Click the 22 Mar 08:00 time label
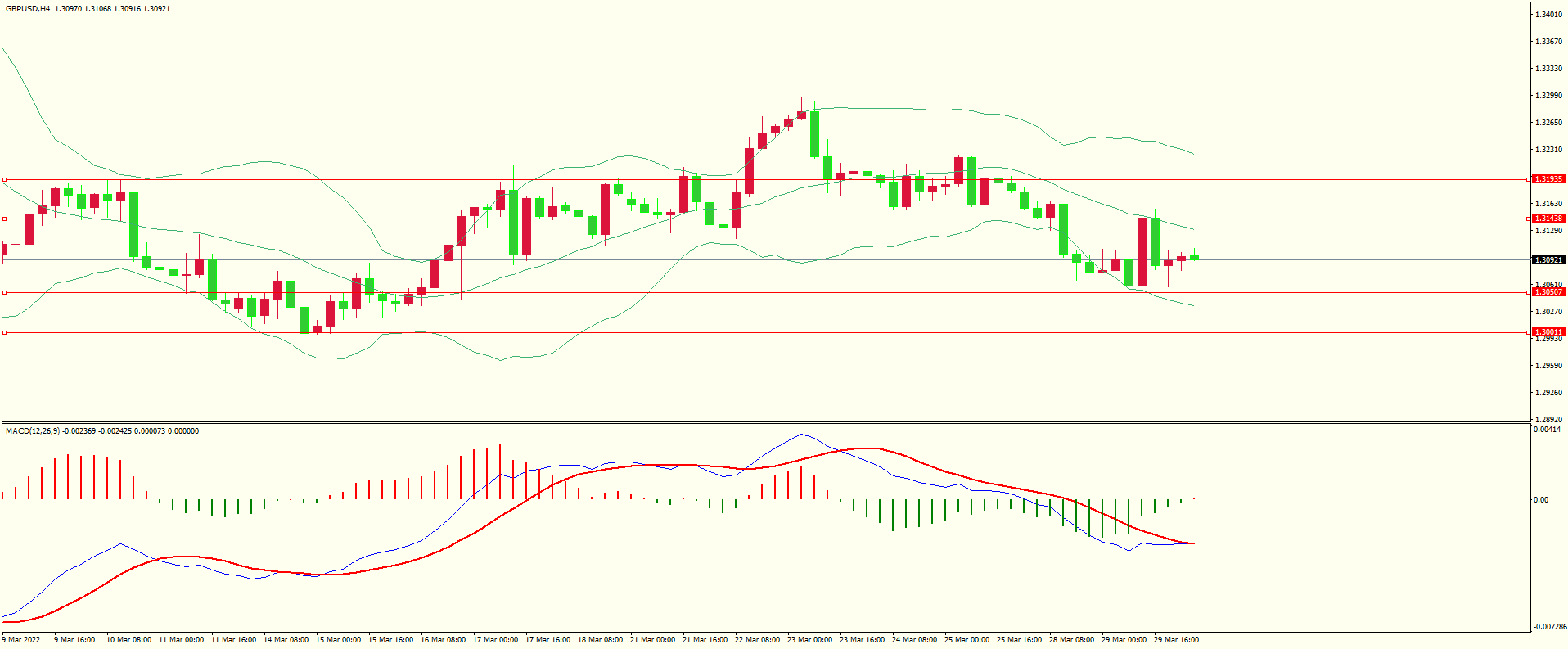 [x=757, y=640]
